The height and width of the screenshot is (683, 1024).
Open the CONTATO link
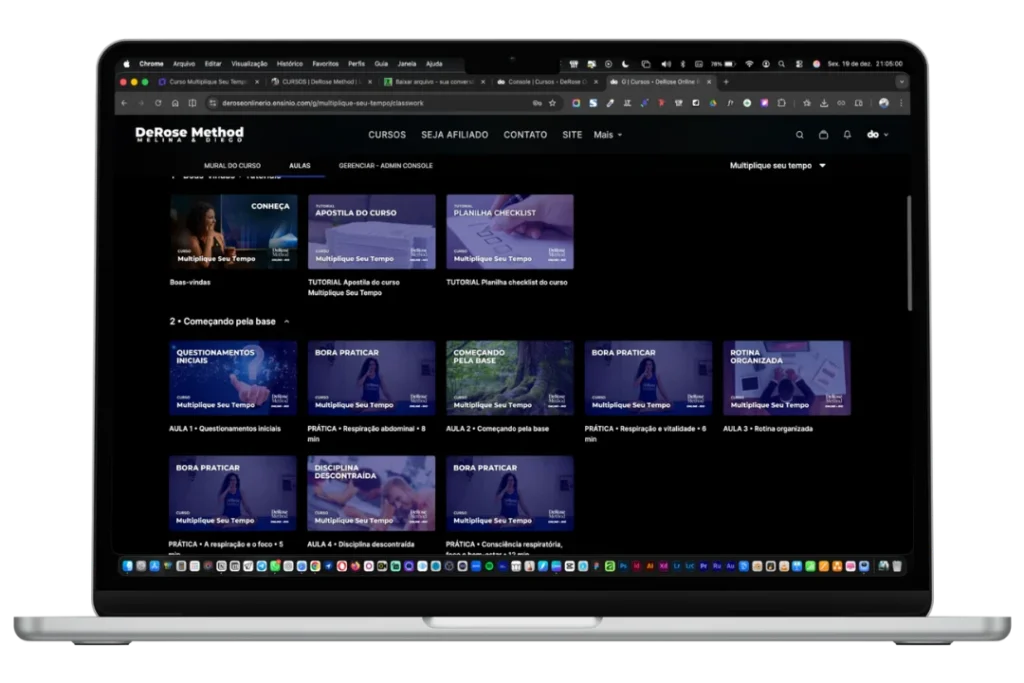point(525,135)
